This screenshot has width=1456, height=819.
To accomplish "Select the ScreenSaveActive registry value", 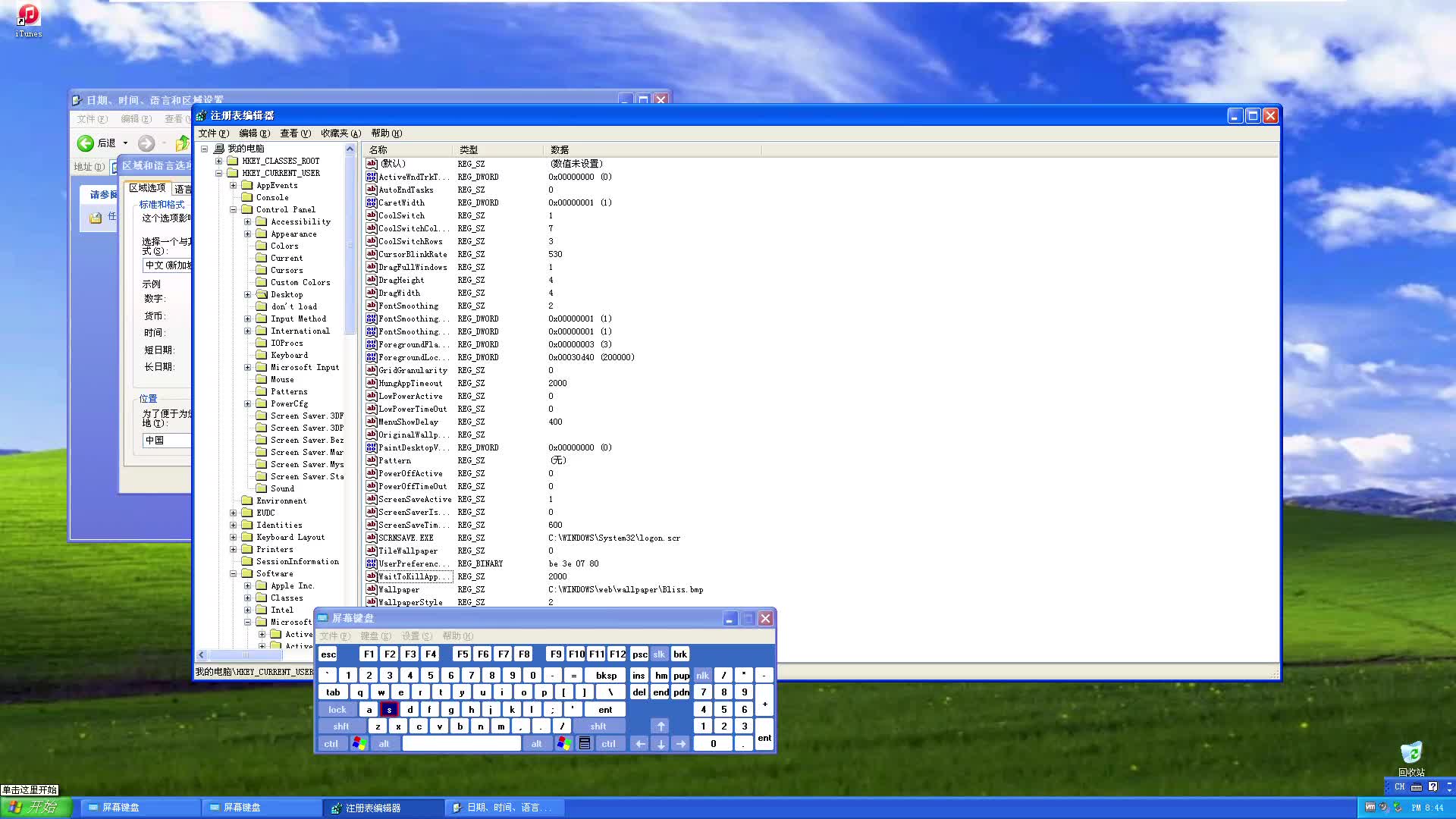I will pyautogui.click(x=415, y=498).
